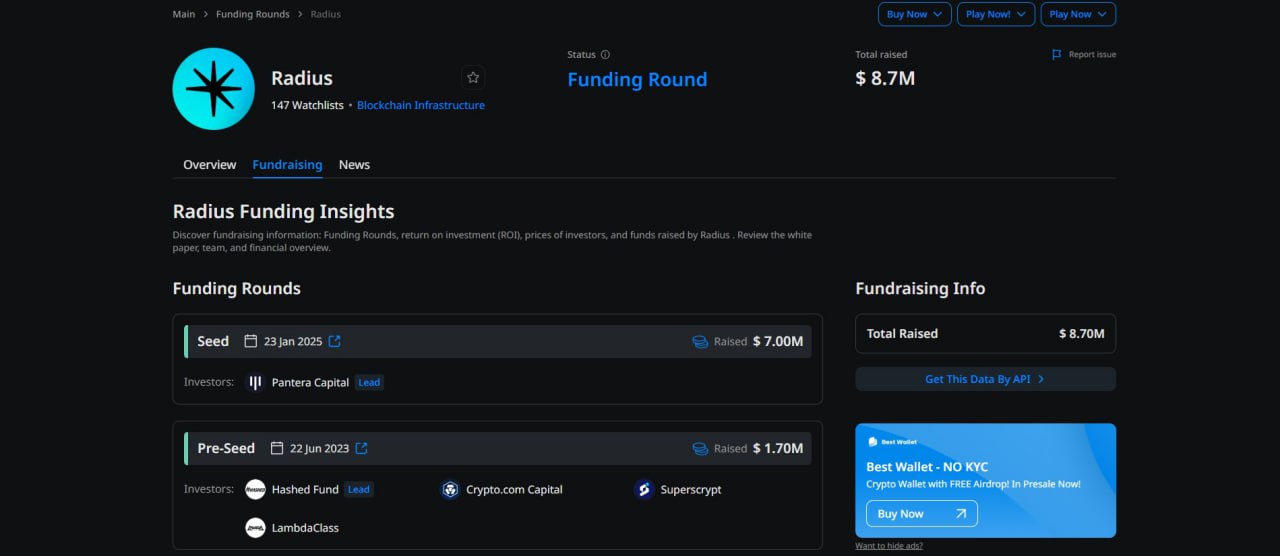
Task: Expand the Play Now! dropdown
Action: point(995,14)
